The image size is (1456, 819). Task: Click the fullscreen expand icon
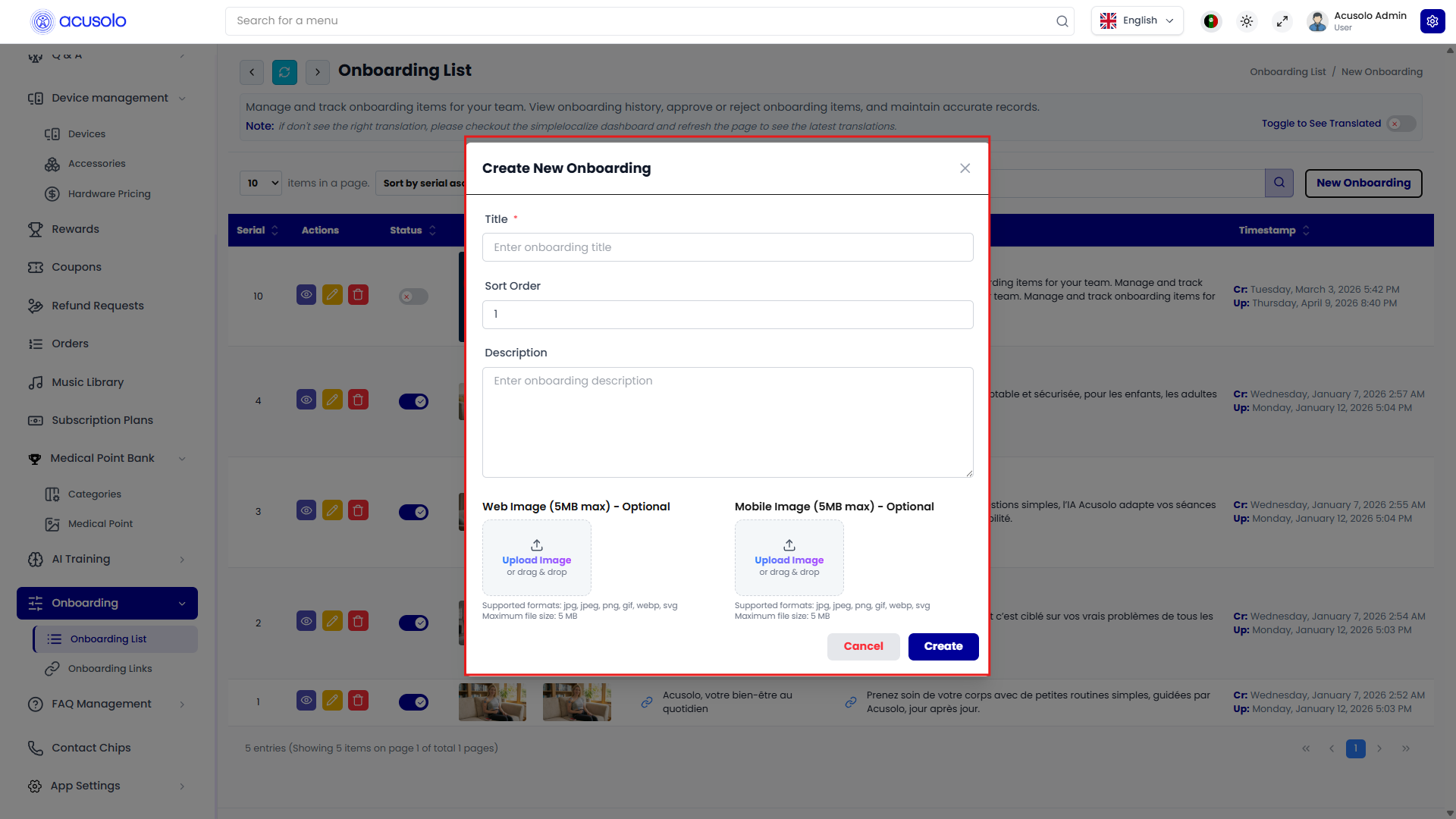(1282, 21)
